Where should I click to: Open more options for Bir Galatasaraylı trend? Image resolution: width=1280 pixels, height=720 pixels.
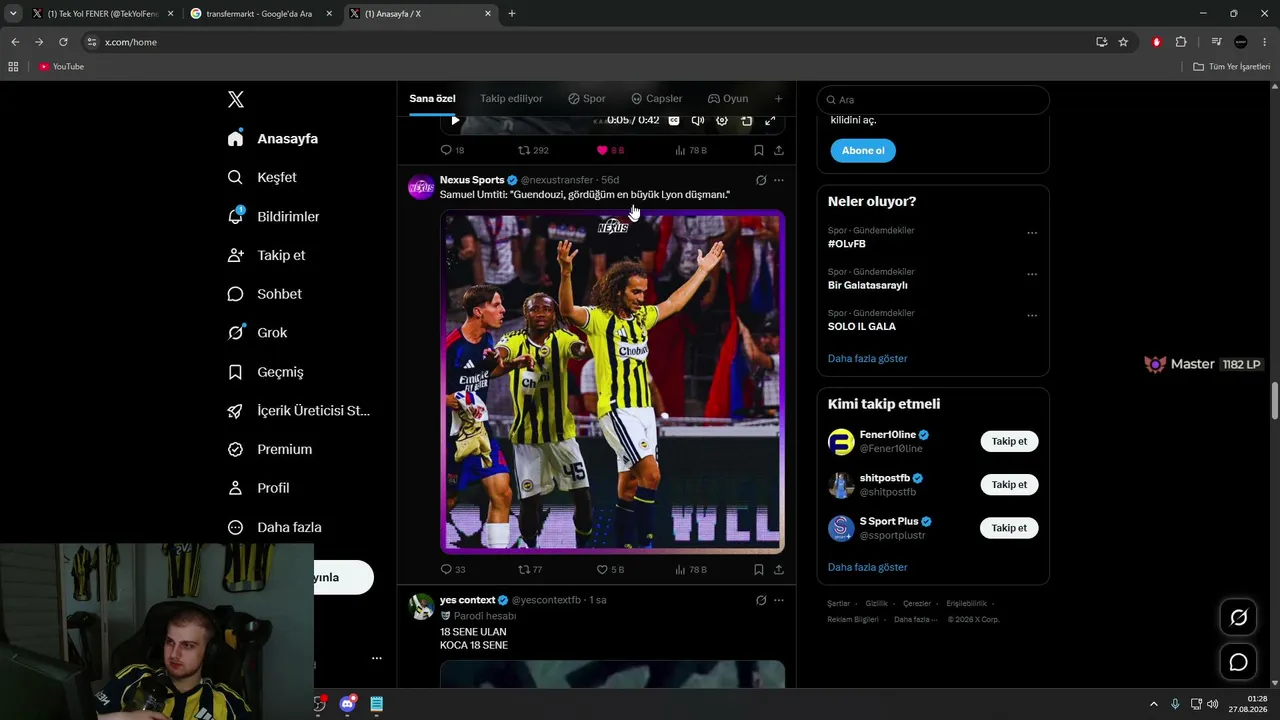1032,274
